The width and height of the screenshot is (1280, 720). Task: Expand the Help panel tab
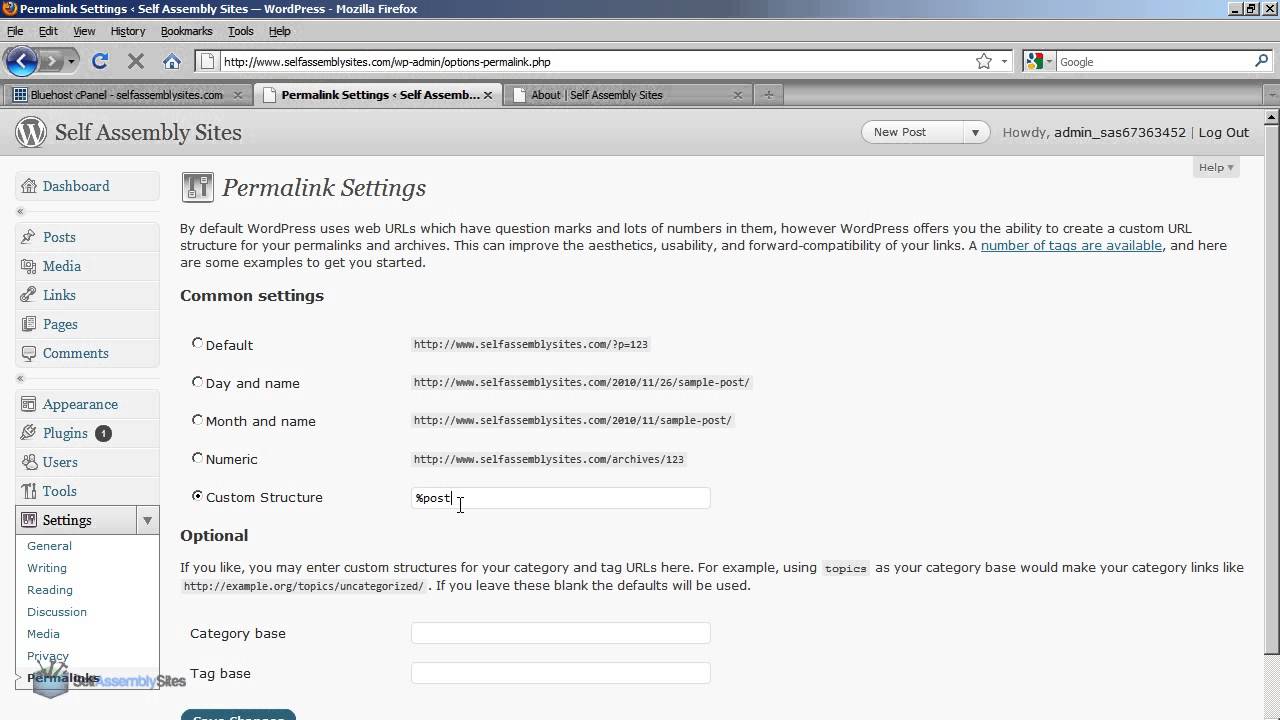1216,167
